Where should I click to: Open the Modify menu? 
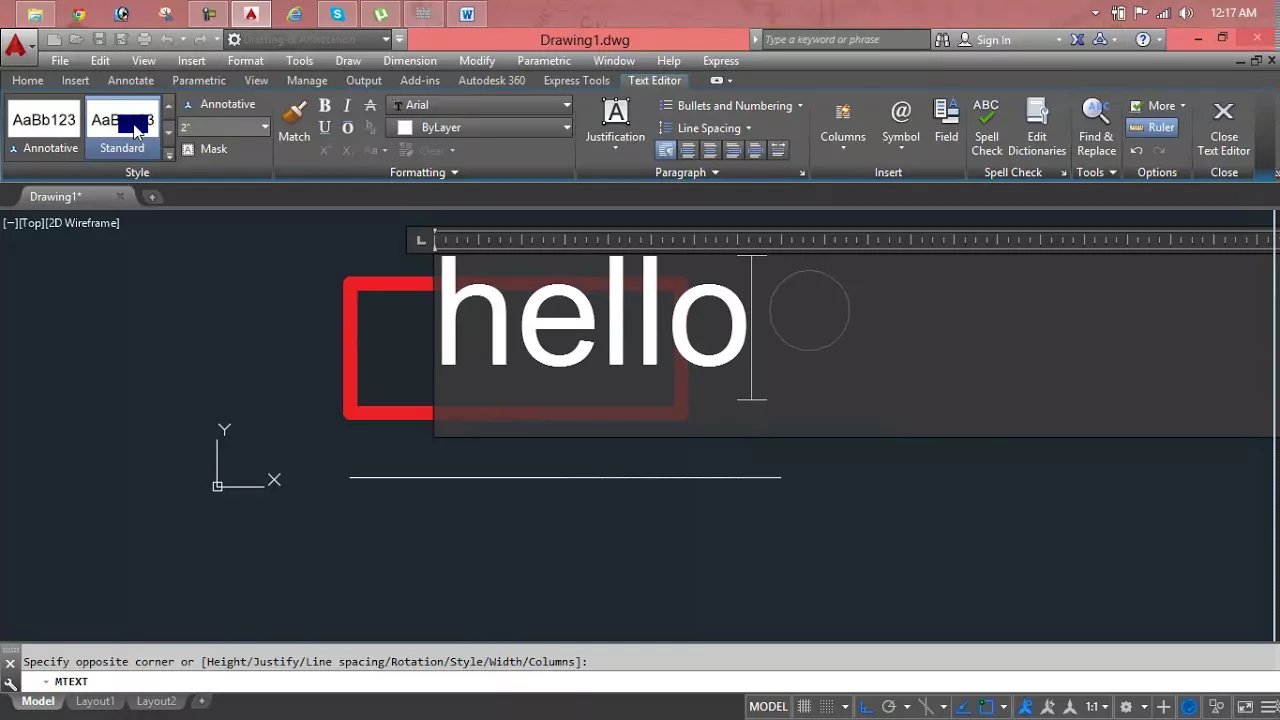[477, 60]
